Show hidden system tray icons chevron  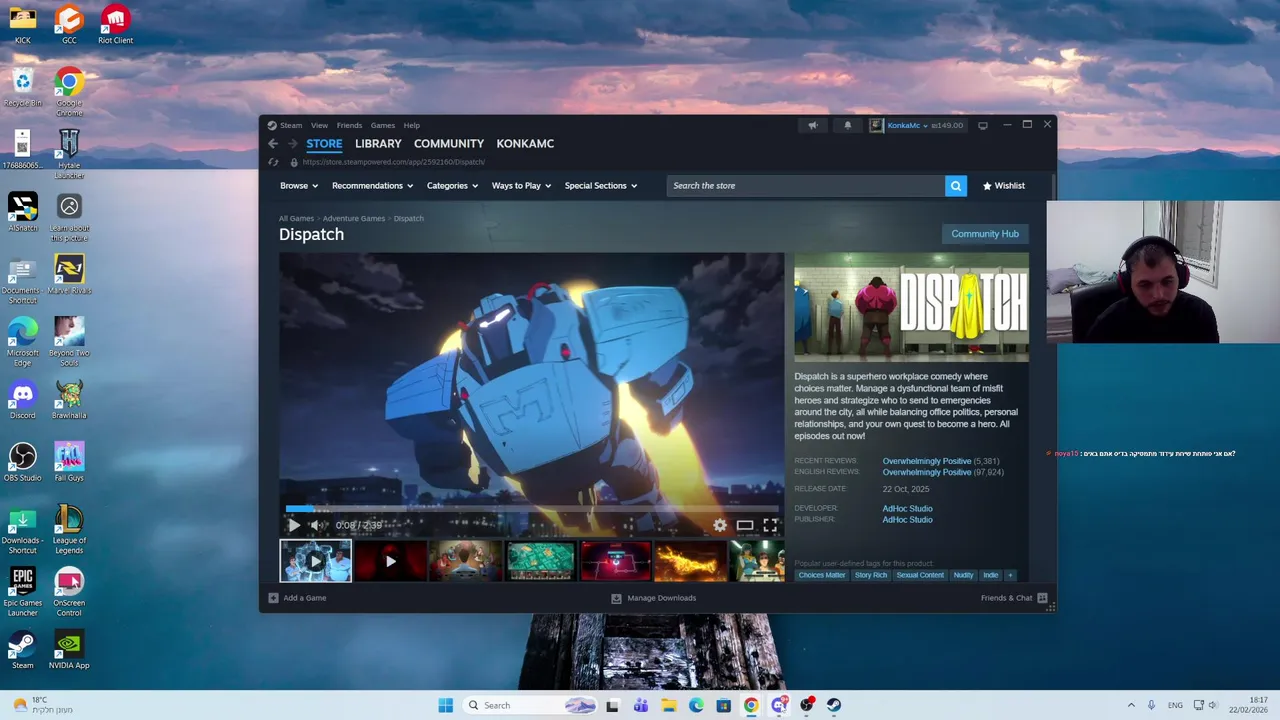(x=1131, y=705)
